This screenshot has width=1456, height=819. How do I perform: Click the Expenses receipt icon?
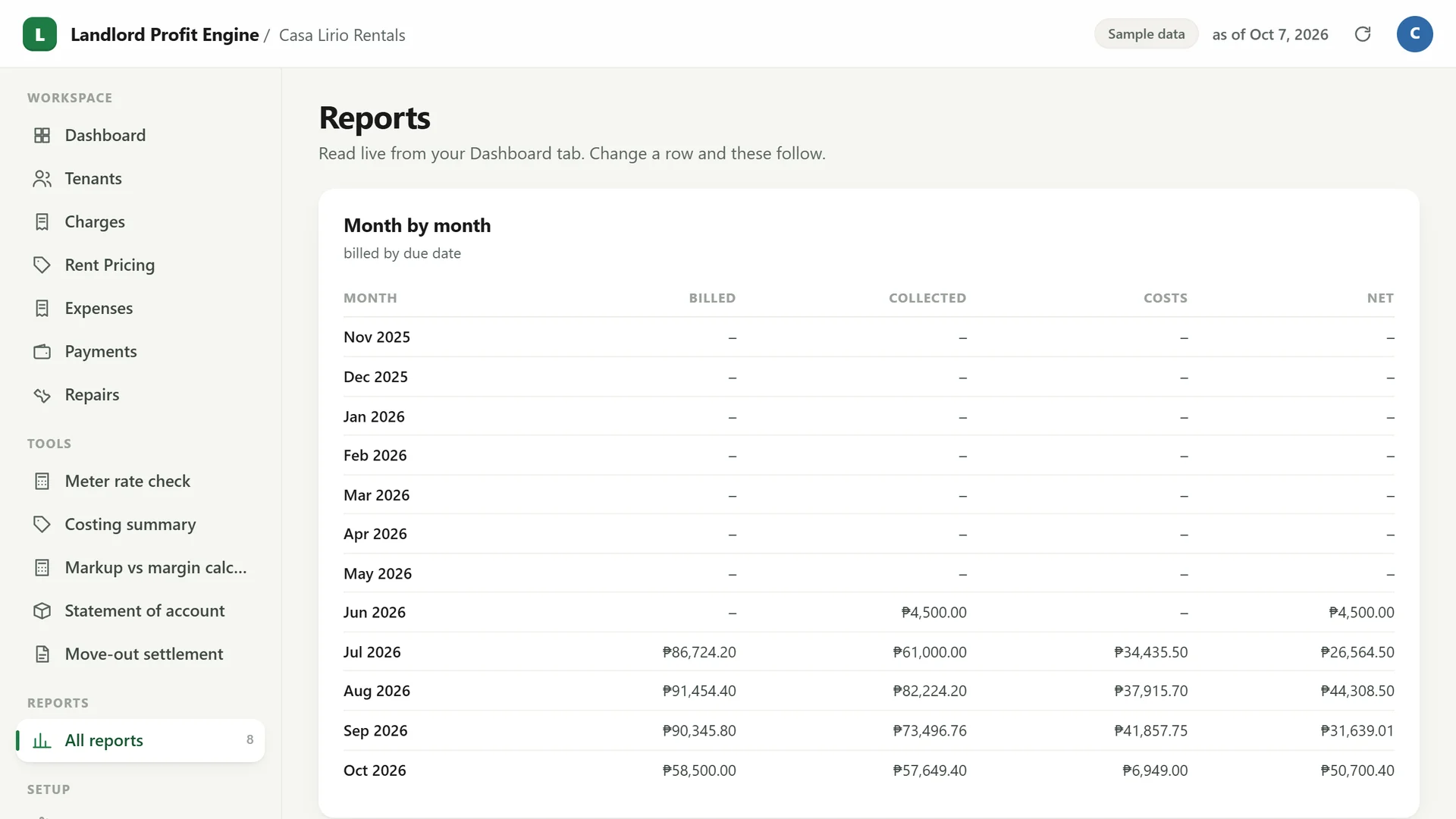click(x=42, y=308)
